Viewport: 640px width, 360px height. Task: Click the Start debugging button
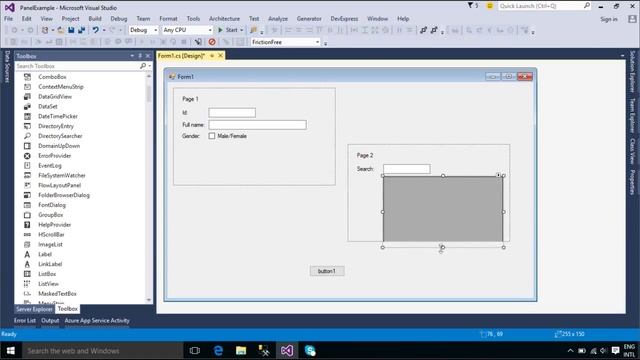pos(228,30)
